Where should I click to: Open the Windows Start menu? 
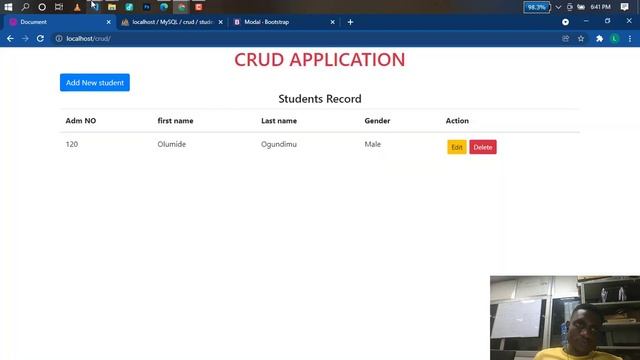click(x=8, y=7)
